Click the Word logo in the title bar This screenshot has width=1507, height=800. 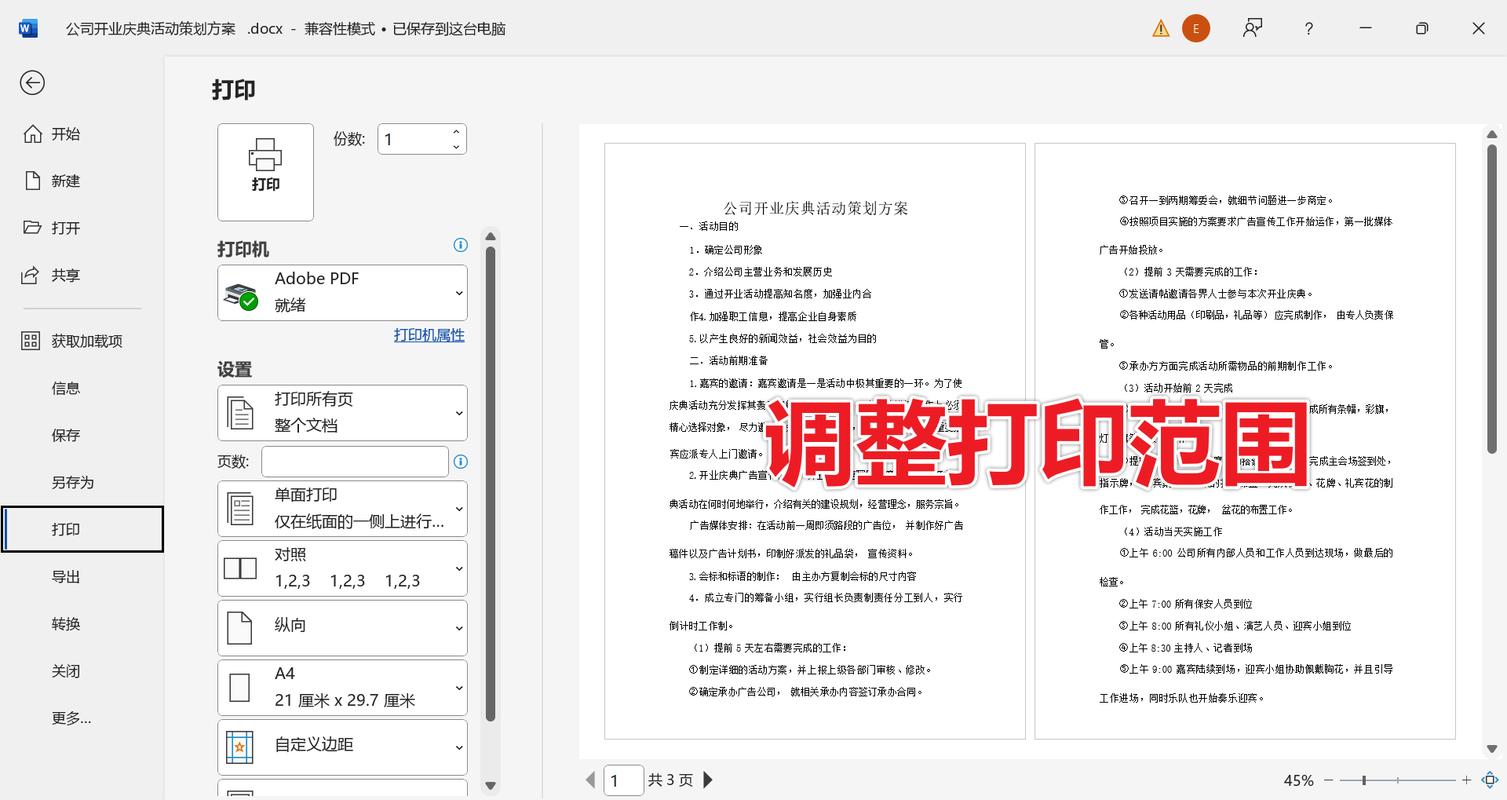click(27, 28)
